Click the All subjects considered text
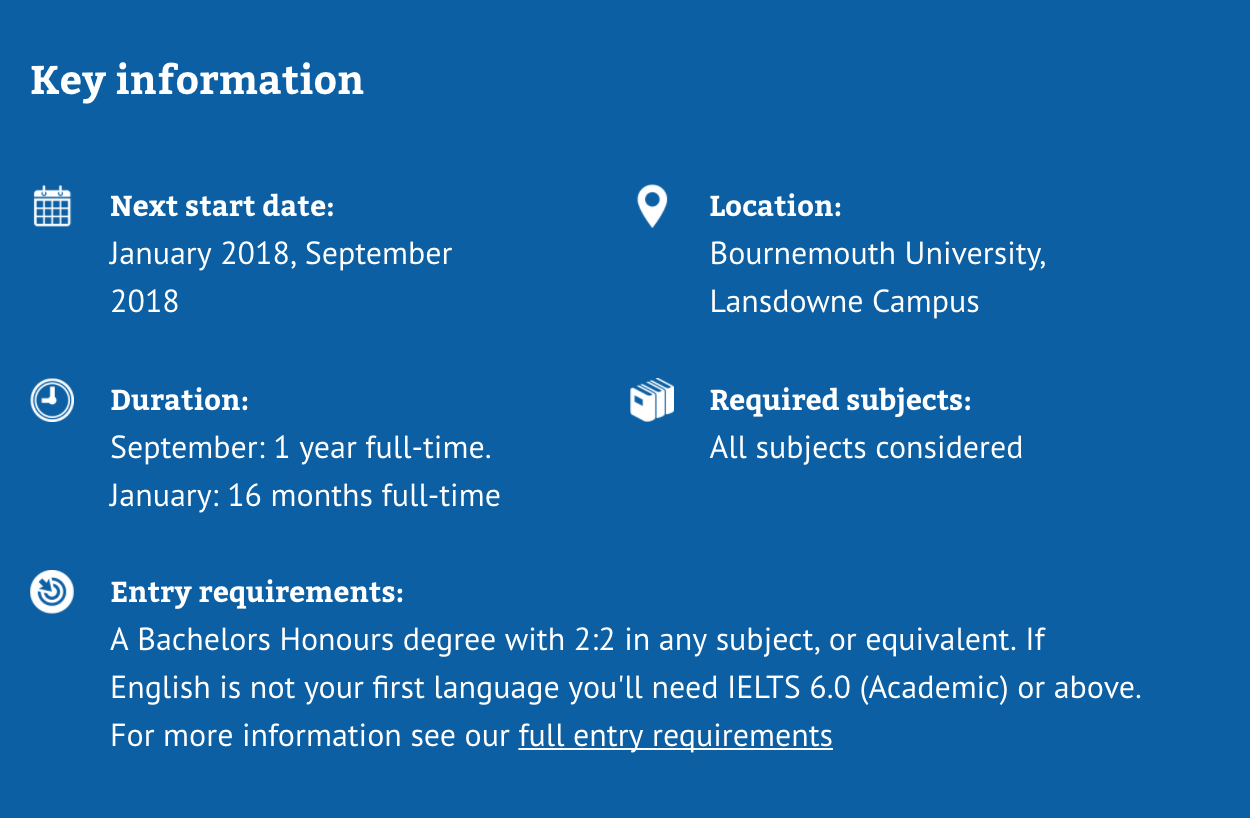This screenshot has height=818, width=1250. [x=866, y=448]
